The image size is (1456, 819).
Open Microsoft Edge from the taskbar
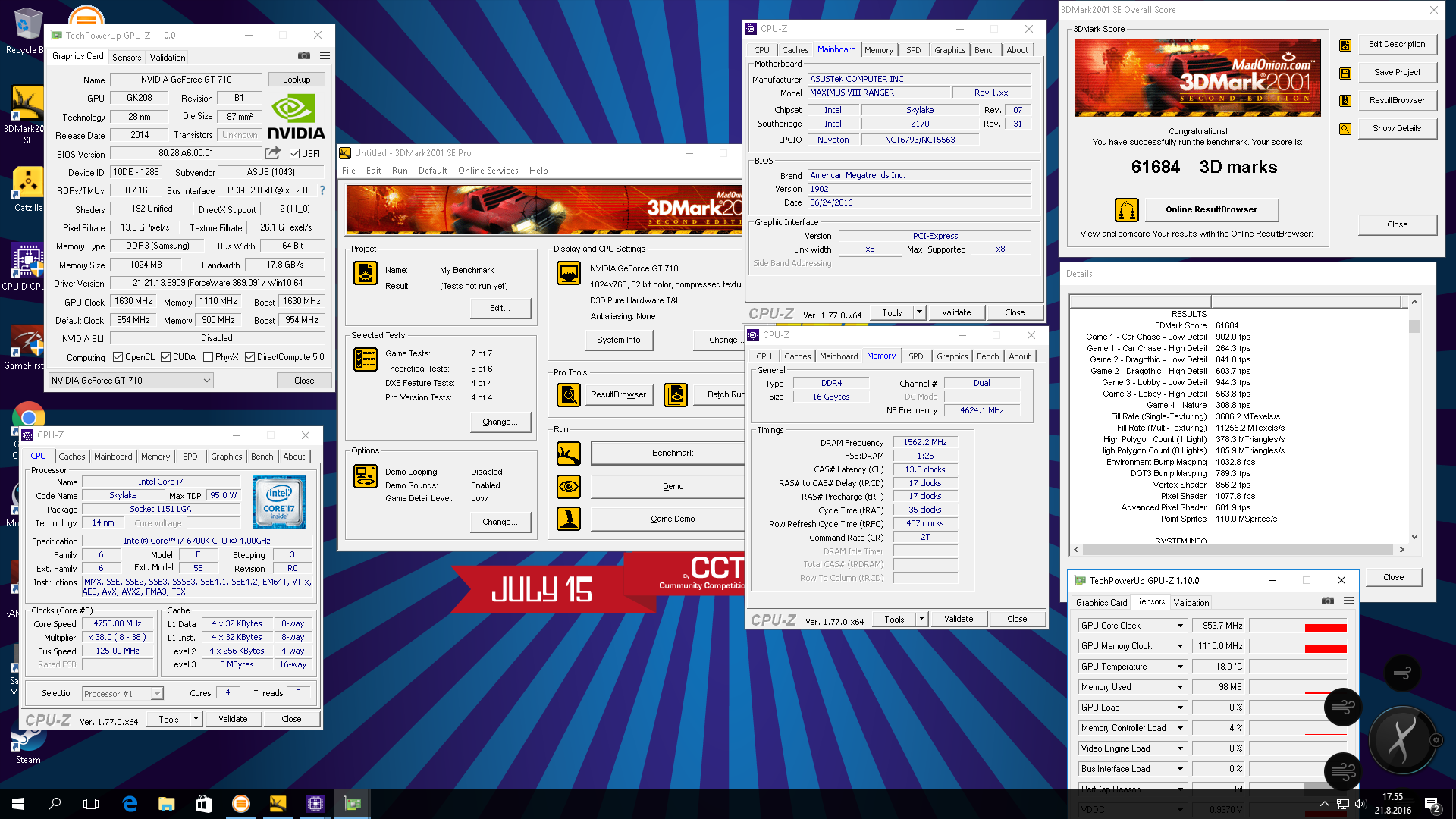coord(130,804)
